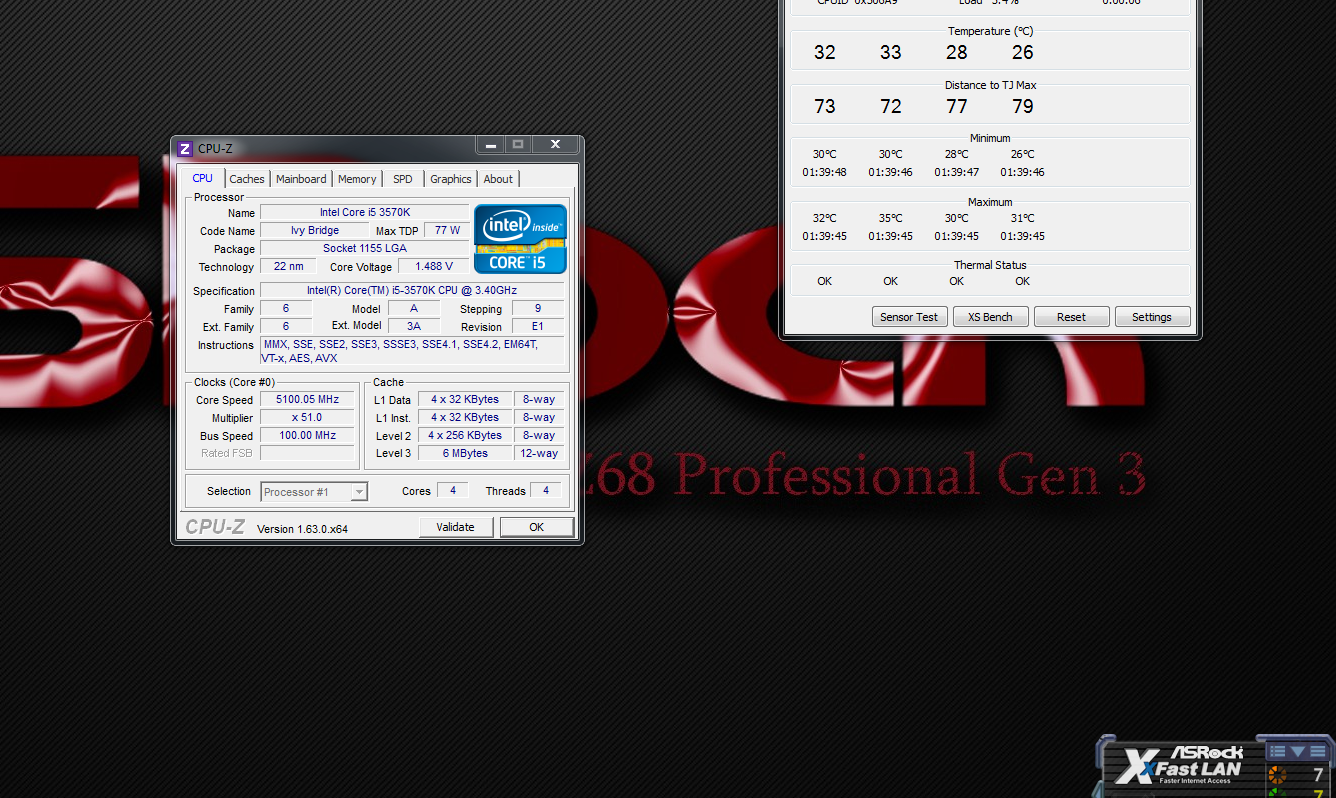The image size is (1336, 798).
Task: Click the Specification i5-3570K CPU @ 3.40GHz text
Action: [x=412, y=290]
